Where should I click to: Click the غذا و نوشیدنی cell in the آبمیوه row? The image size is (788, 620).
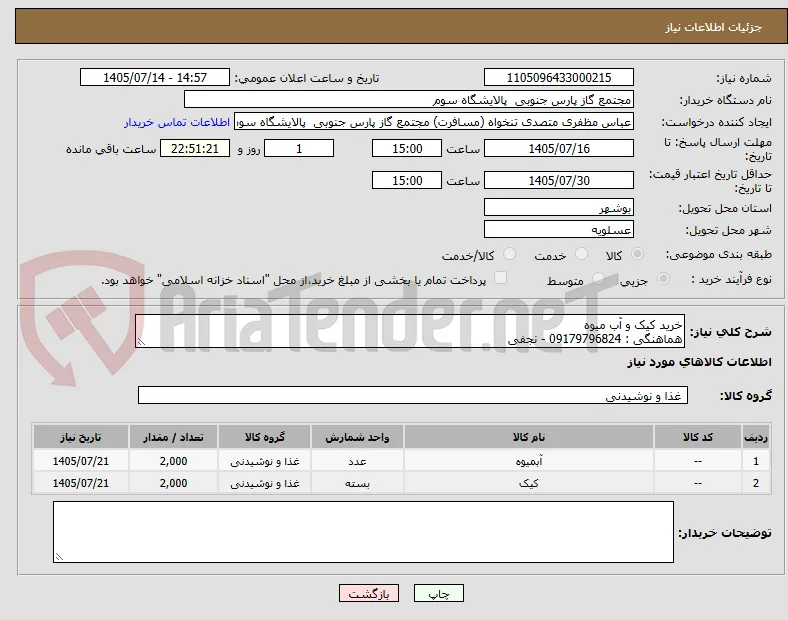pyautogui.click(x=265, y=461)
